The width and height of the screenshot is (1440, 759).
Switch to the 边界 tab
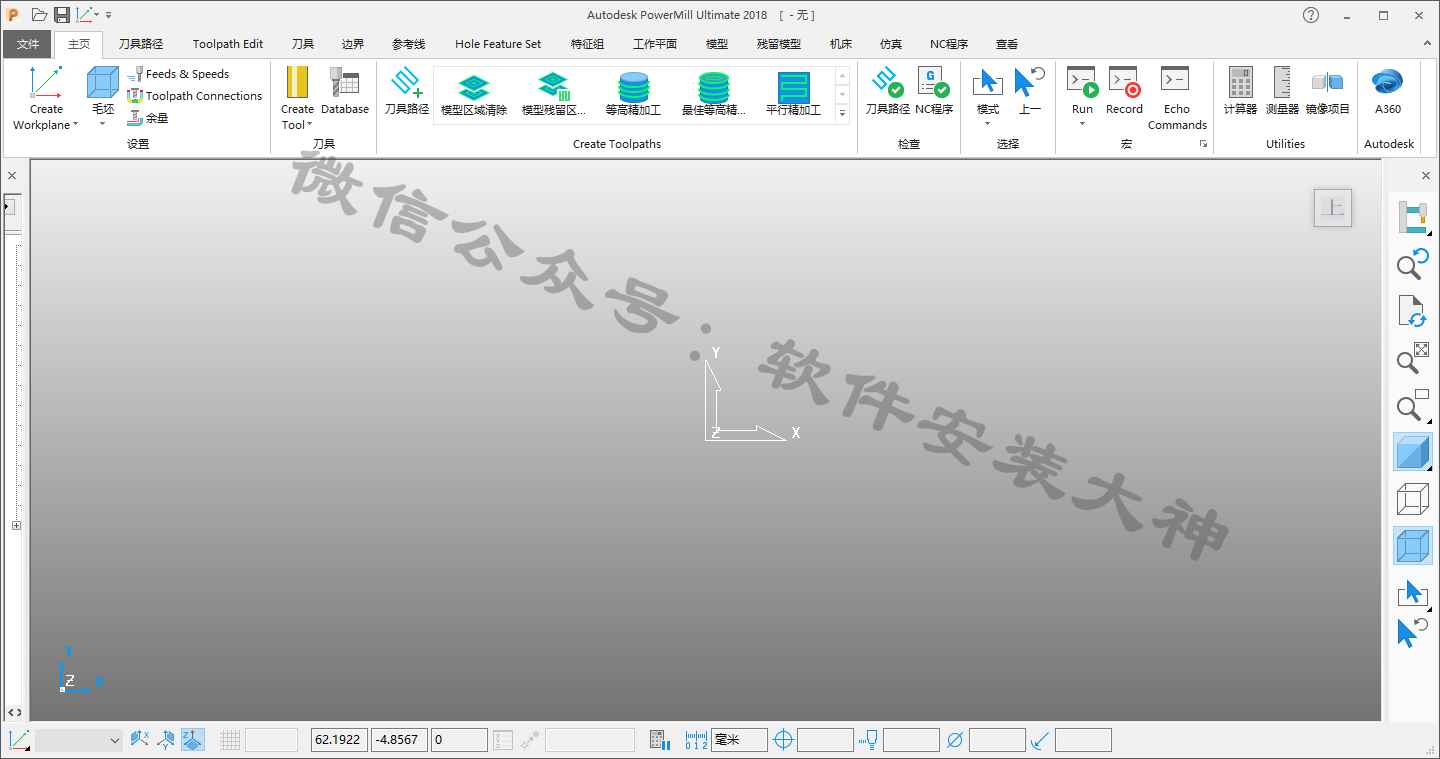(x=353, y=44)
